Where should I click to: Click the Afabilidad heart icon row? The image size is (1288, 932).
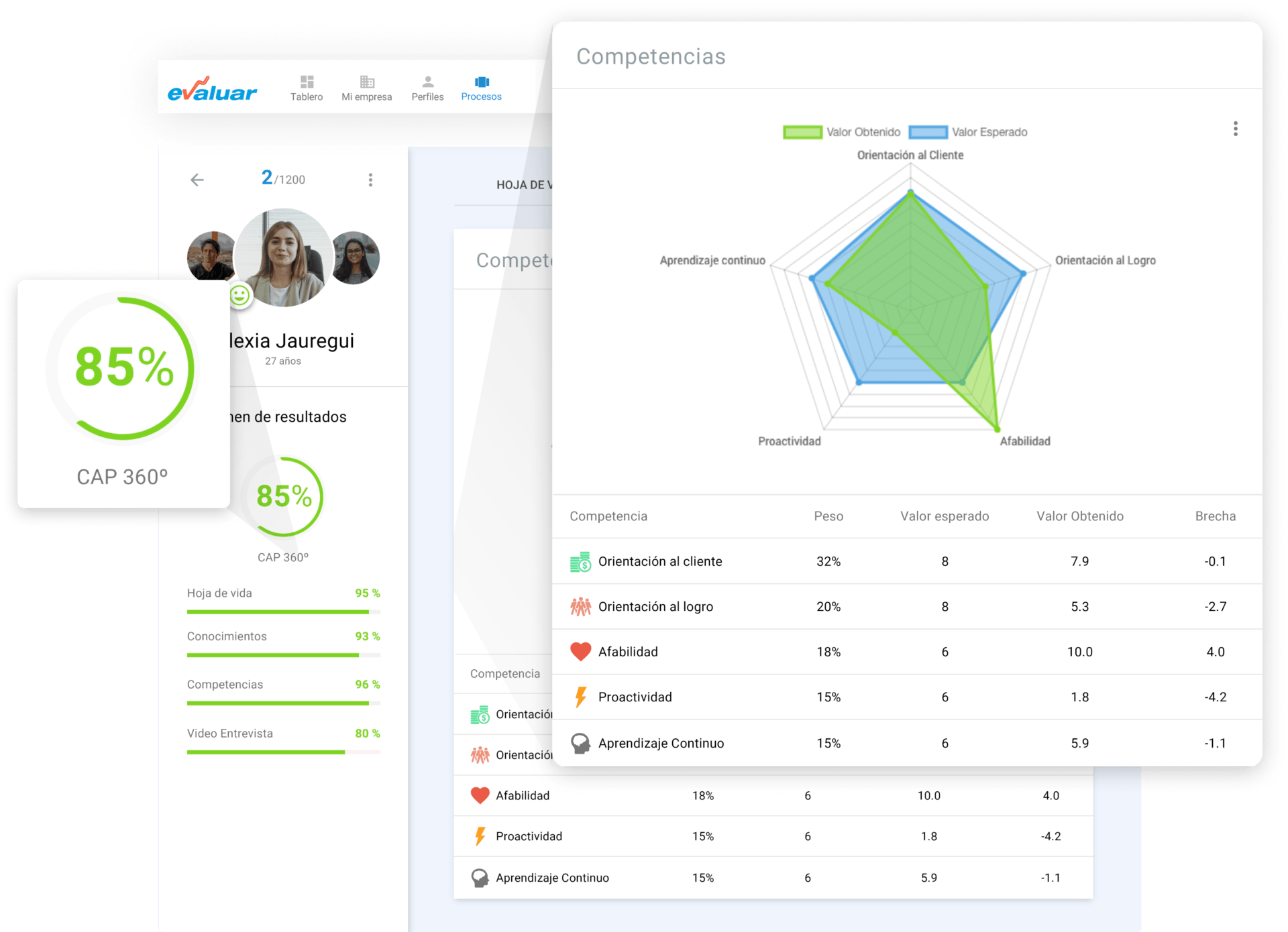(x=580, y=652)
